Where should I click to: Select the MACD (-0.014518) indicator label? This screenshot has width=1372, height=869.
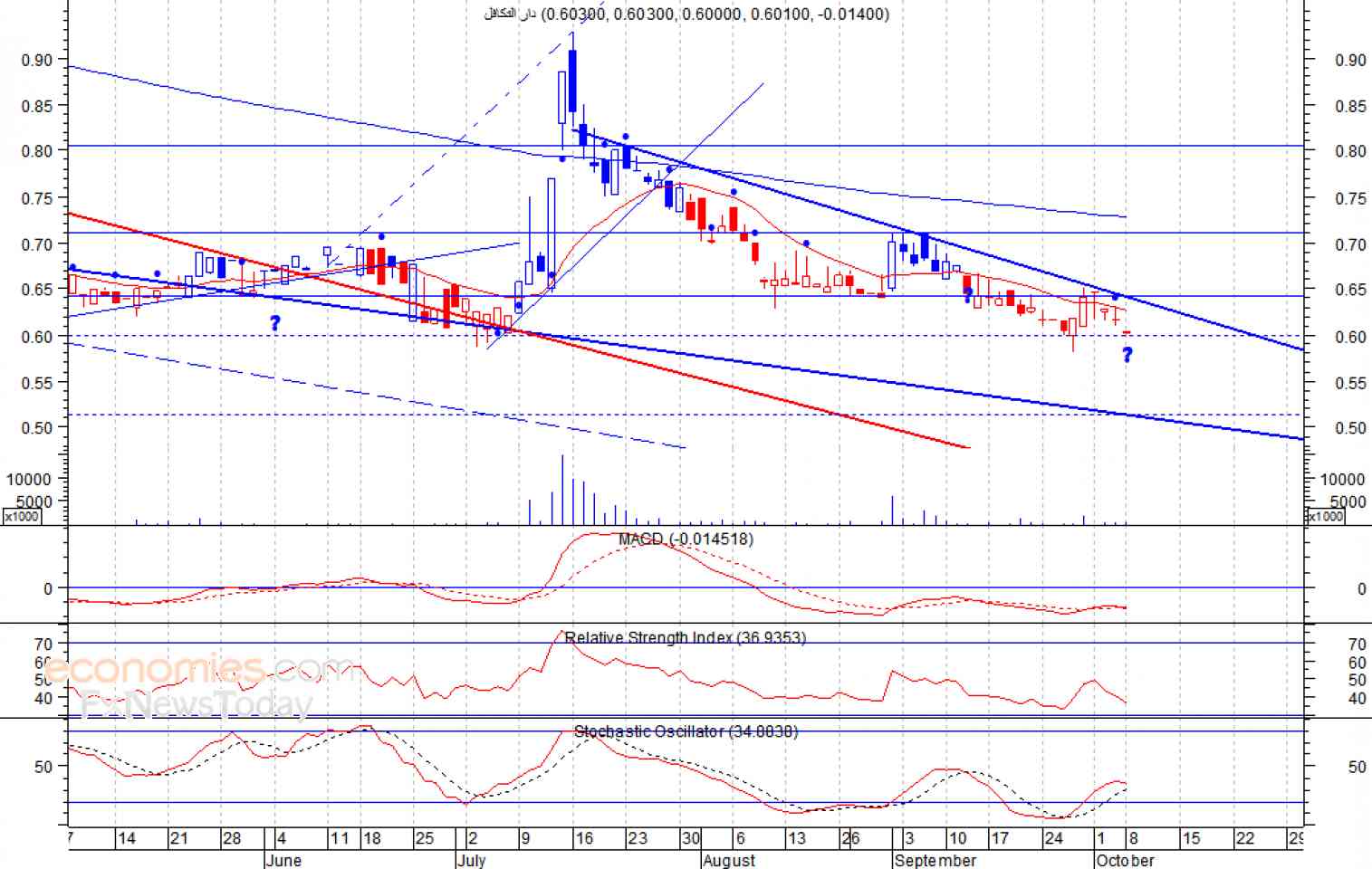coord(686,540)
